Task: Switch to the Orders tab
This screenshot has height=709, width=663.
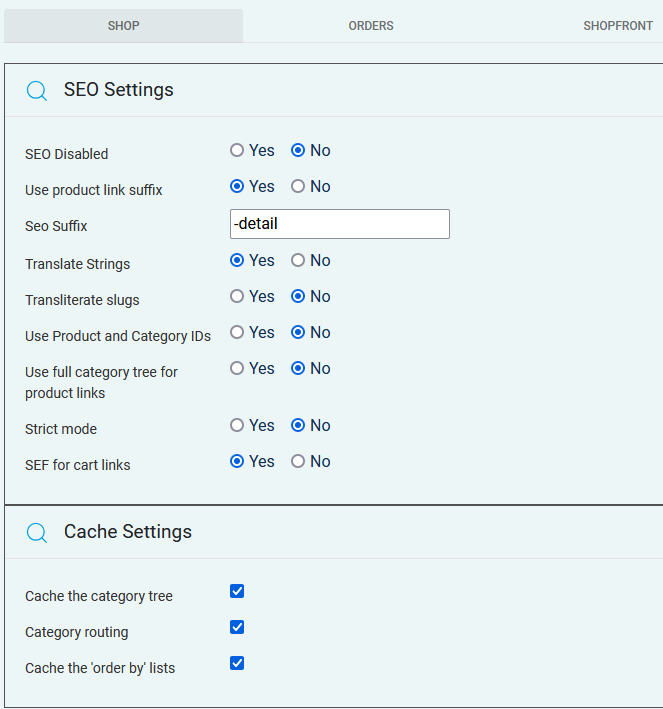Action: pos(371,26)
